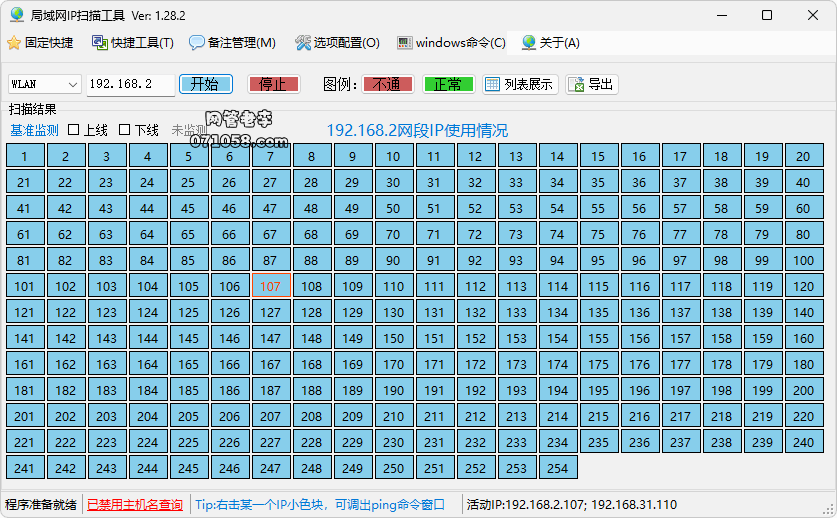Image resolution: width=837 pixels, height=518 pixels.
Task: Click IP block 213
Action: click(x=517, y=416)
